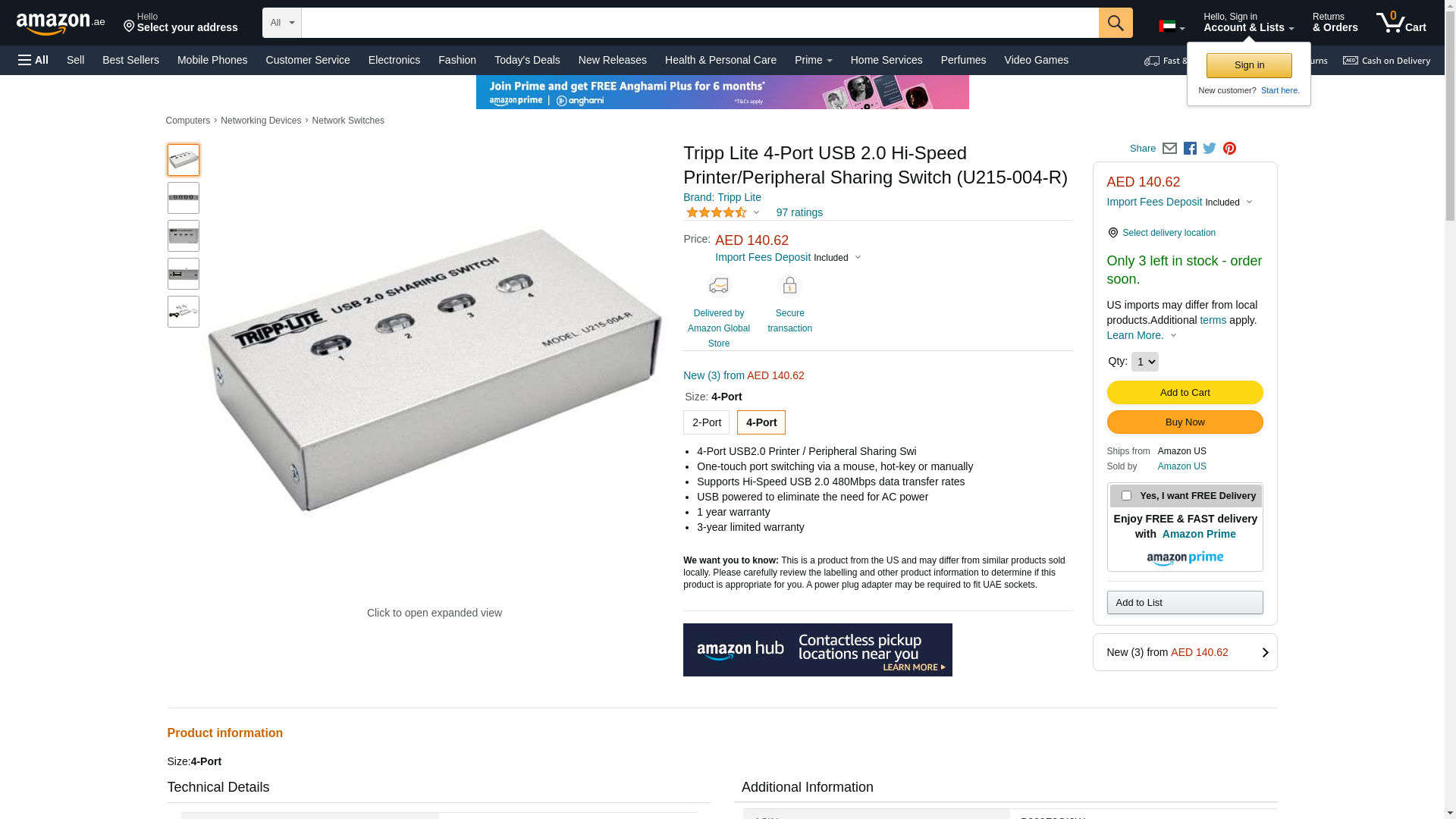Share via the email envelope icon
1456x819 pixels.
[x=1169, y=149]
